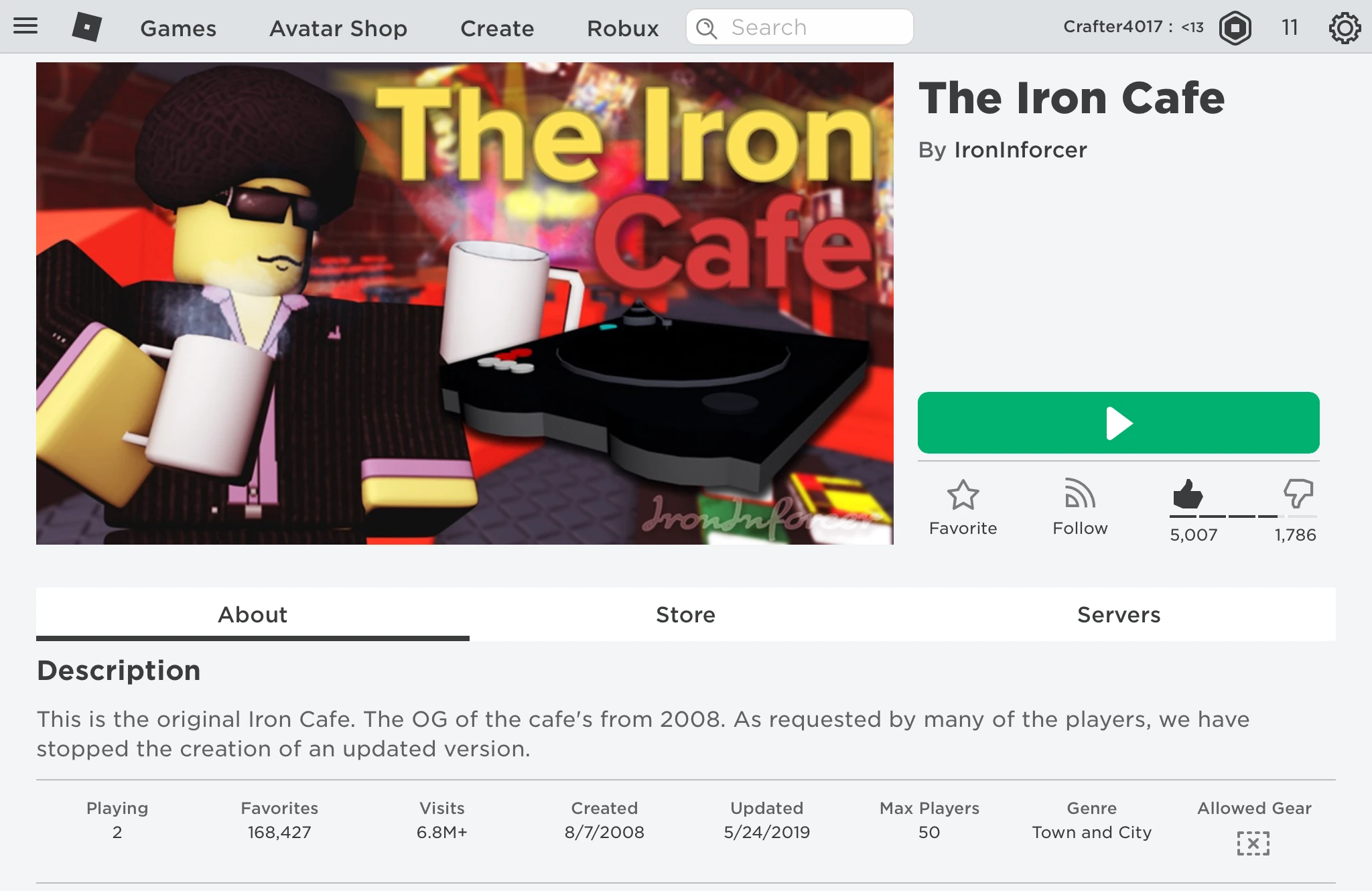Screen dimensions: 1372x891
Task: Click the search magnifier icon
Action: (x=706, y=28)
